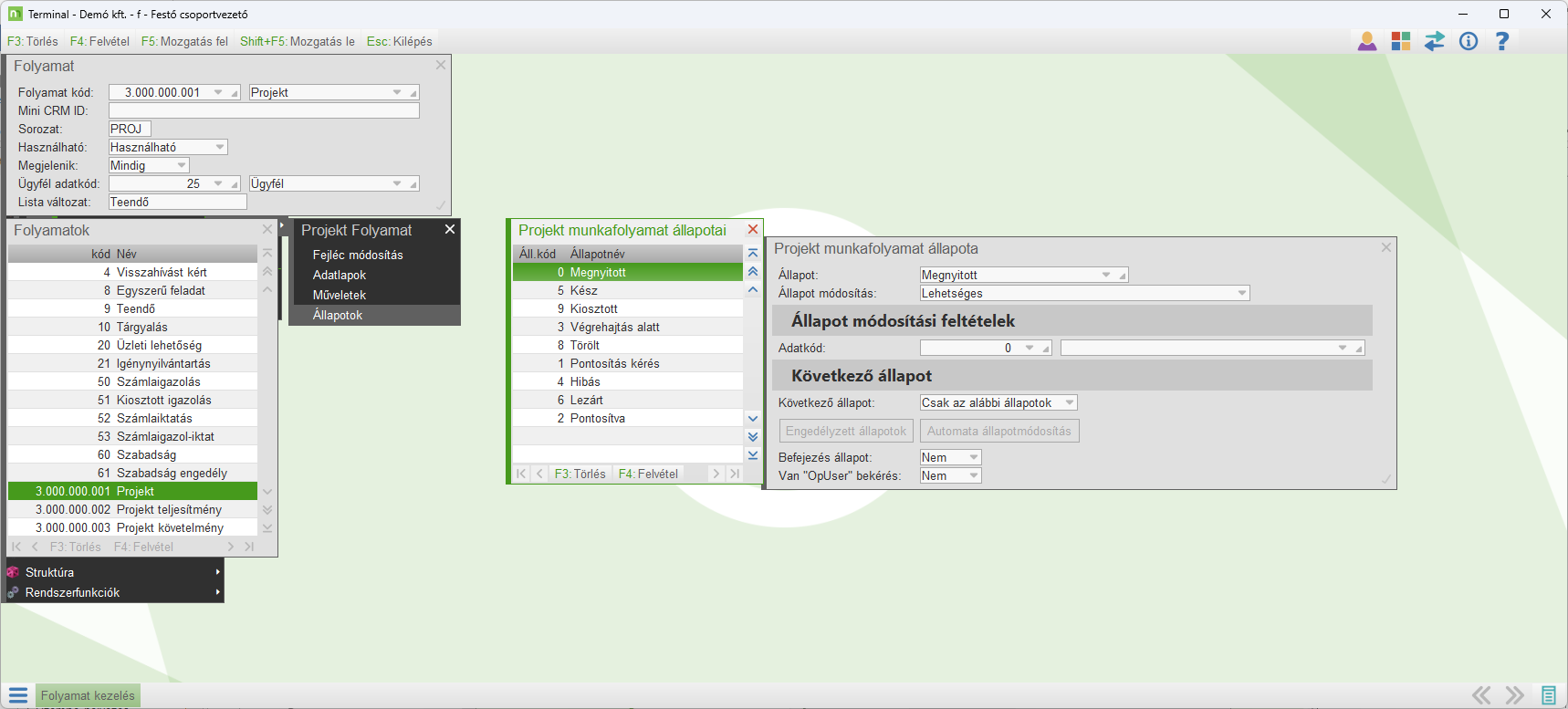The height and width of the screenshot is (709, 1568).
Task: Open Ügyfél adatkód name dropdown
Action: pyautogui.click(x=397, y=183)
